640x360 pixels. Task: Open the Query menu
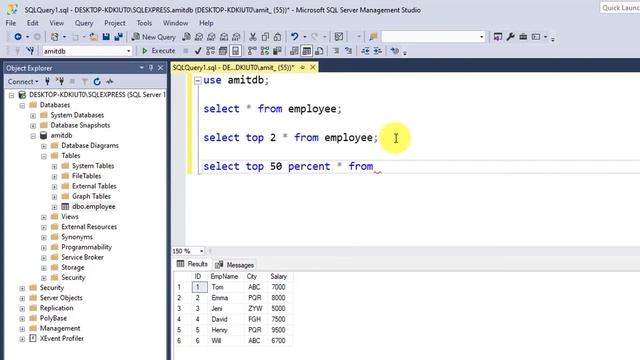click(84, 23)
